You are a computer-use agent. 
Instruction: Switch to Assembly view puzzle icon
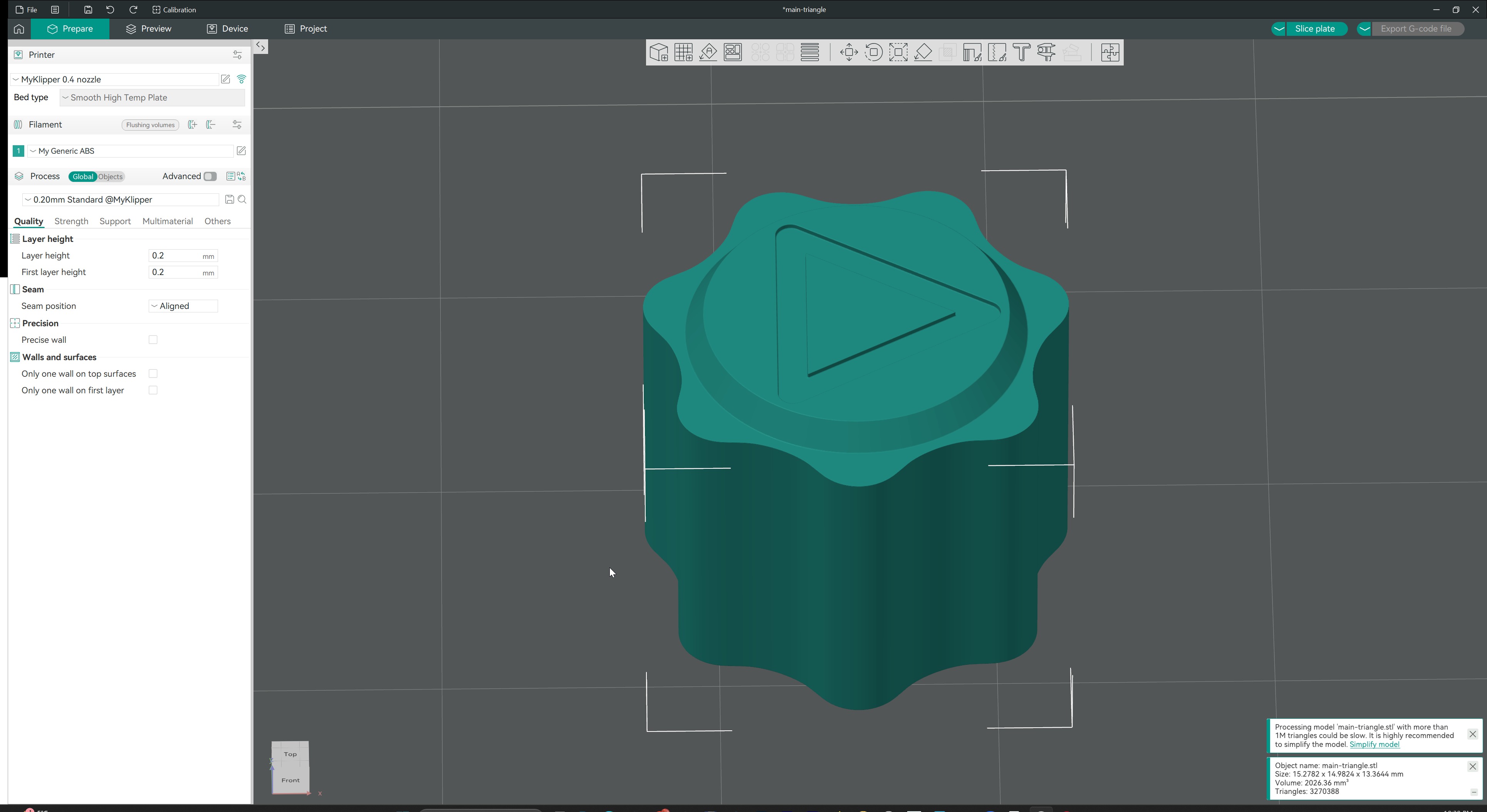tap(1110, 52)
